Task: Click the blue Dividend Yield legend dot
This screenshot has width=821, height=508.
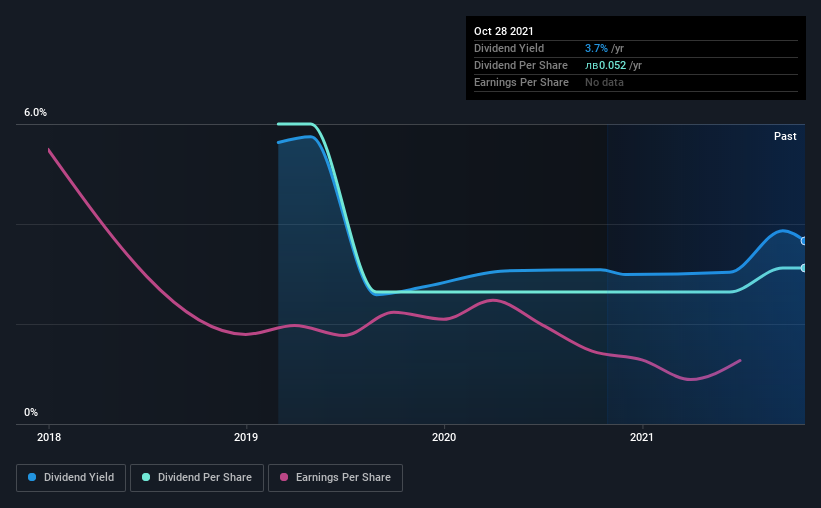Action: point(32,477)
